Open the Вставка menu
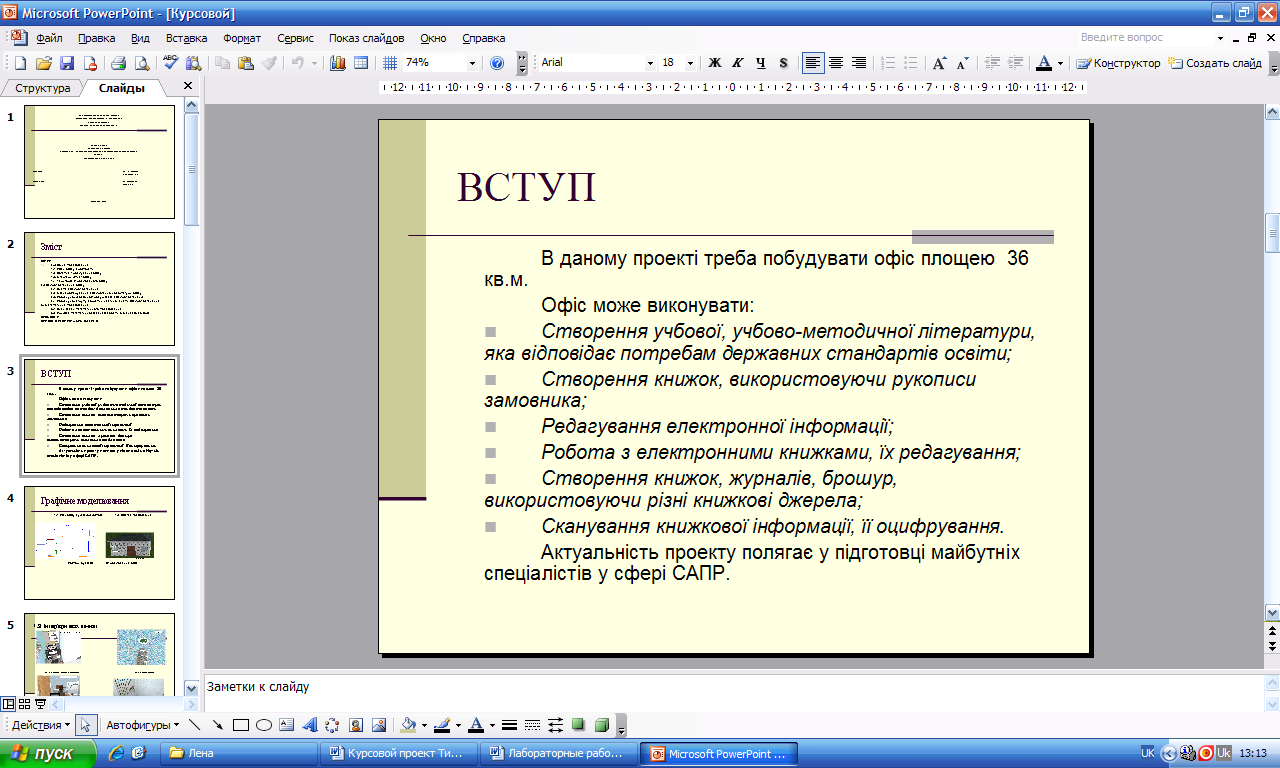The width and height of the screenshot is (1280, 768). coord(186,38)
